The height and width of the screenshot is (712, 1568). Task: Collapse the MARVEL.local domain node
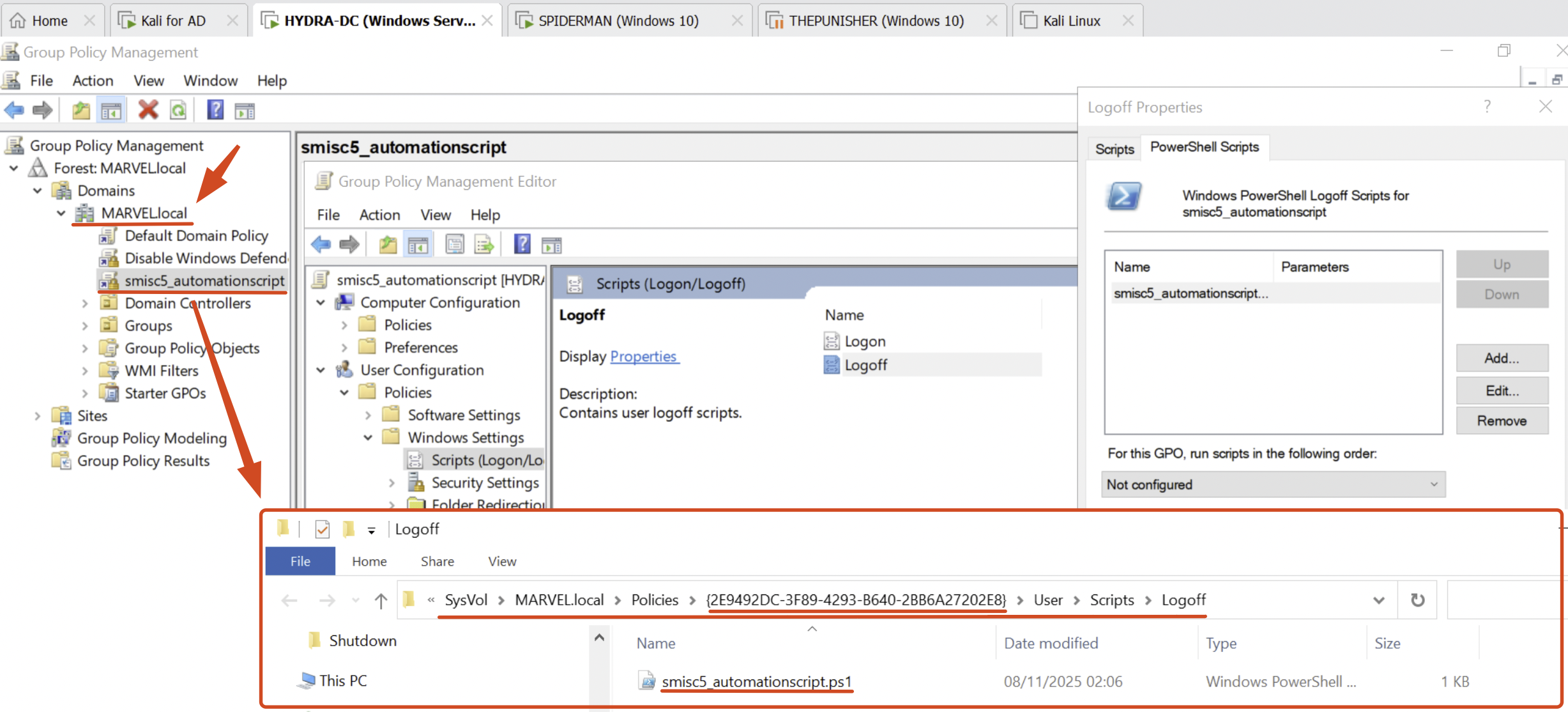tap(61, 213)
